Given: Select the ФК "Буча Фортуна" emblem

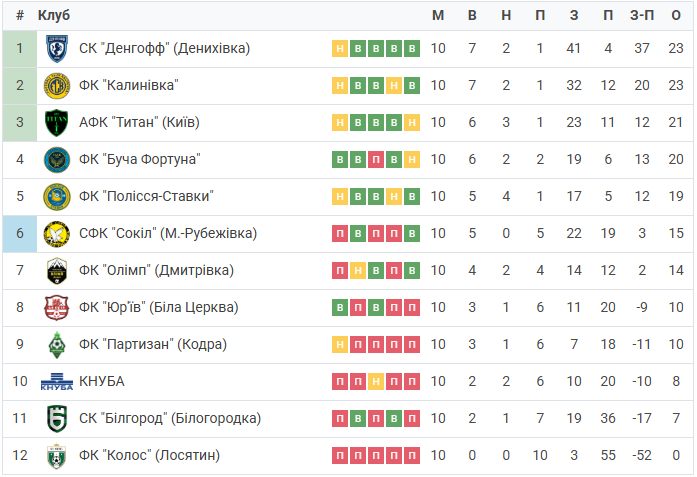Looking at the screenshot, I should 56,160.
